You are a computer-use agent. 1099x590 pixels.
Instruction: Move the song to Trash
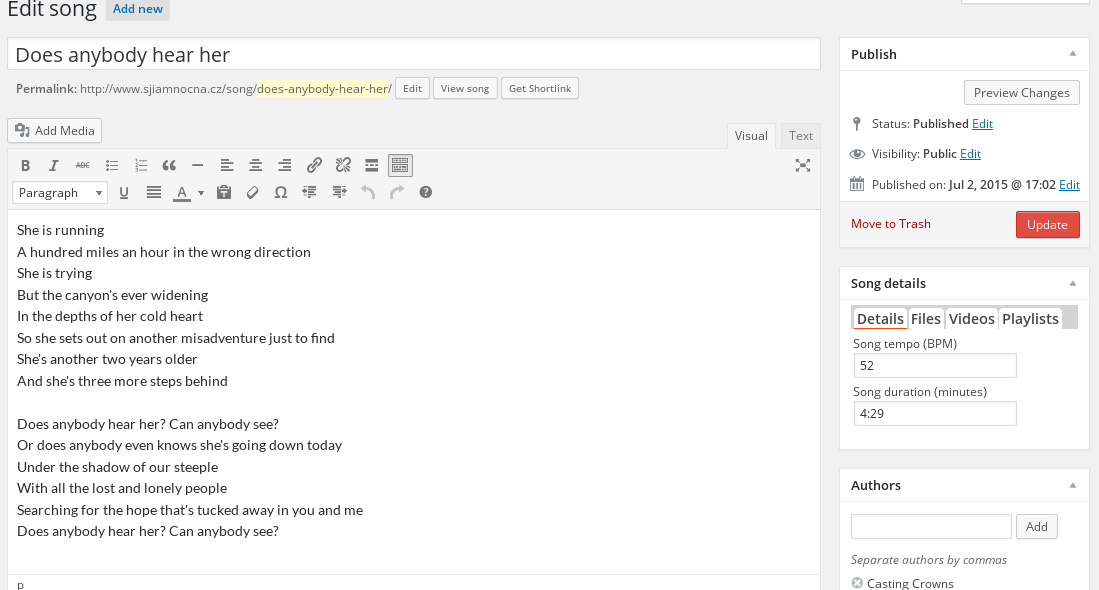tap(890, 224)
